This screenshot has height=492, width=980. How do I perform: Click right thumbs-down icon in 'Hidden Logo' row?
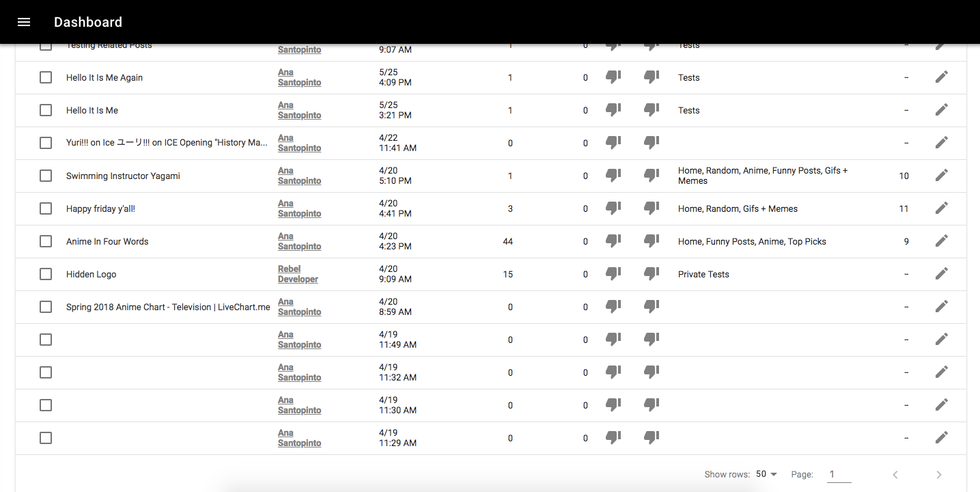(651, 274)
